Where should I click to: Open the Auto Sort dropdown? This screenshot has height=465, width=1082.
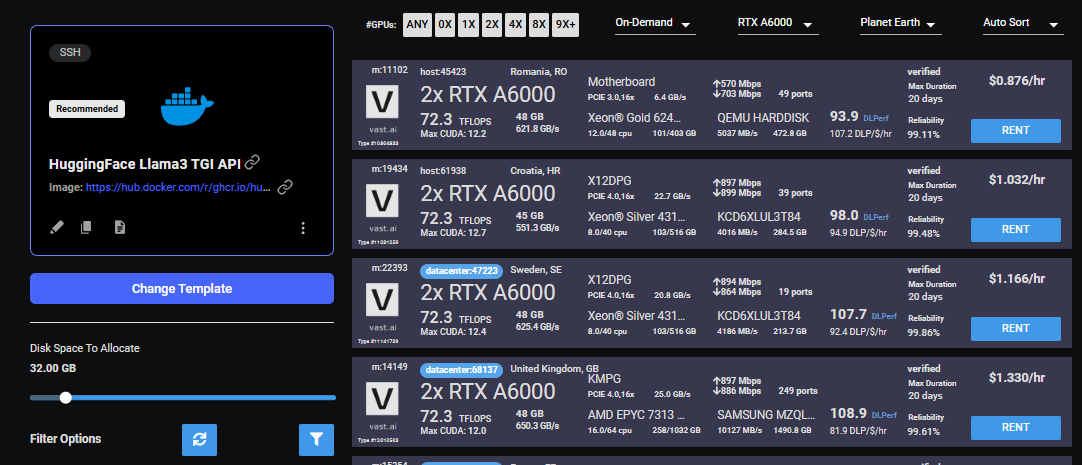[x=1023, y=23]
